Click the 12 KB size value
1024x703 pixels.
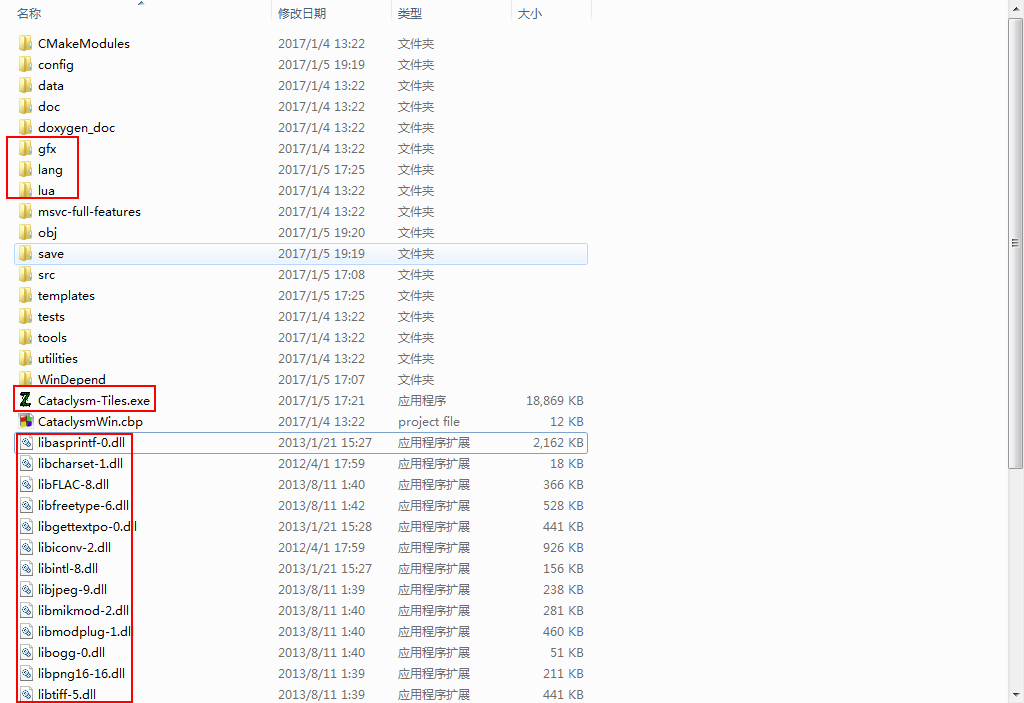click(566, 421)
